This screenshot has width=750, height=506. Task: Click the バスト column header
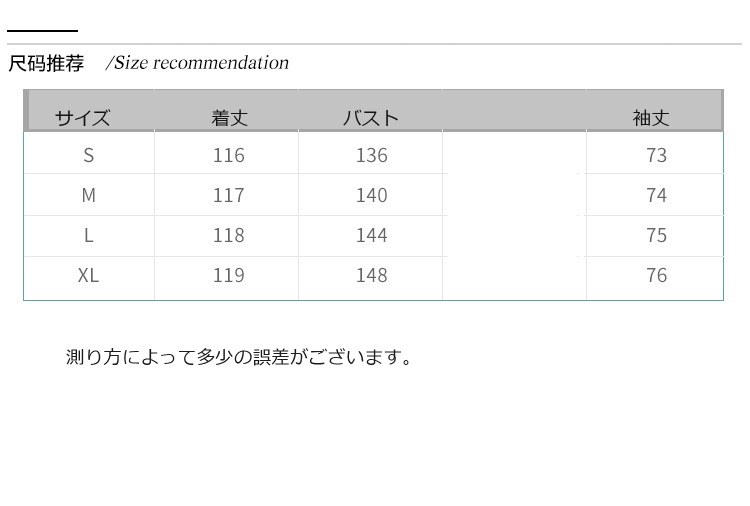pyautogui.click(x=371, y=118)
